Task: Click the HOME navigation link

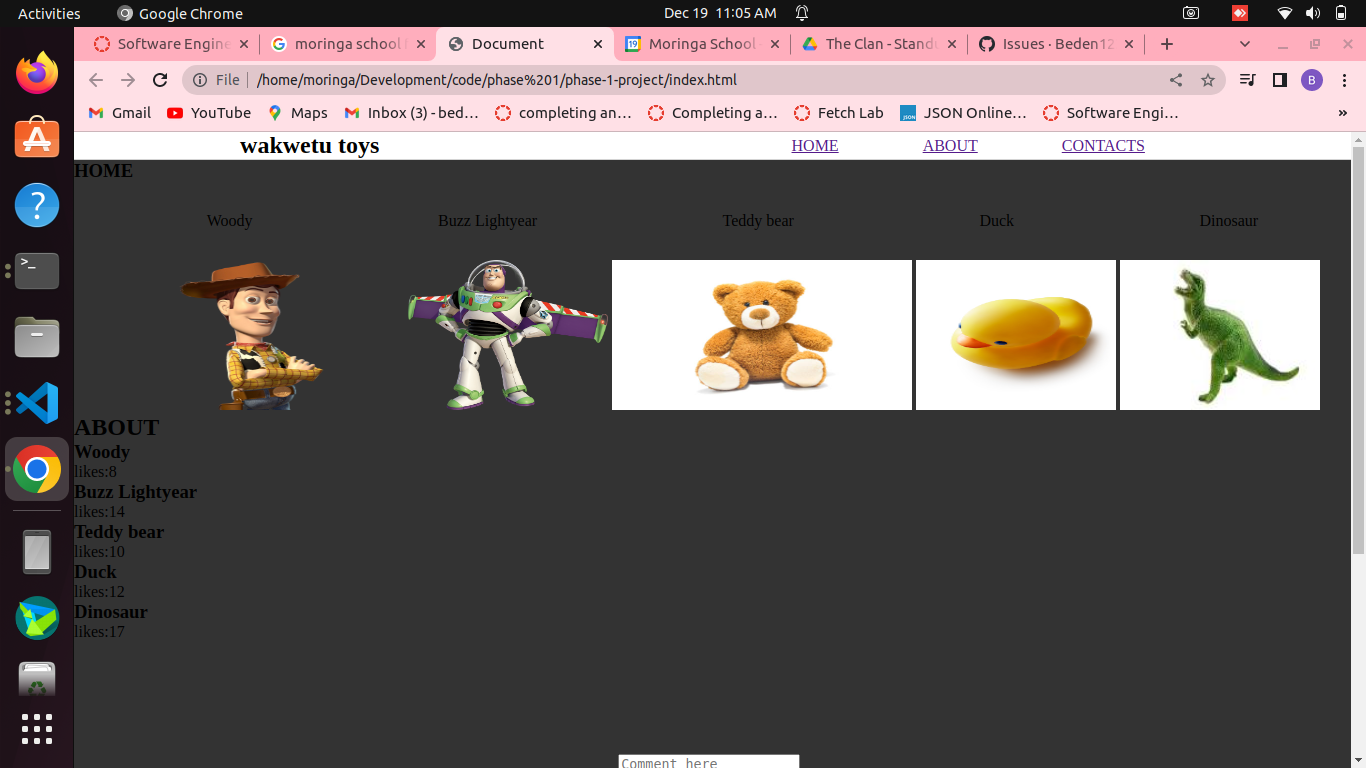Action: (x=815, y=146)
